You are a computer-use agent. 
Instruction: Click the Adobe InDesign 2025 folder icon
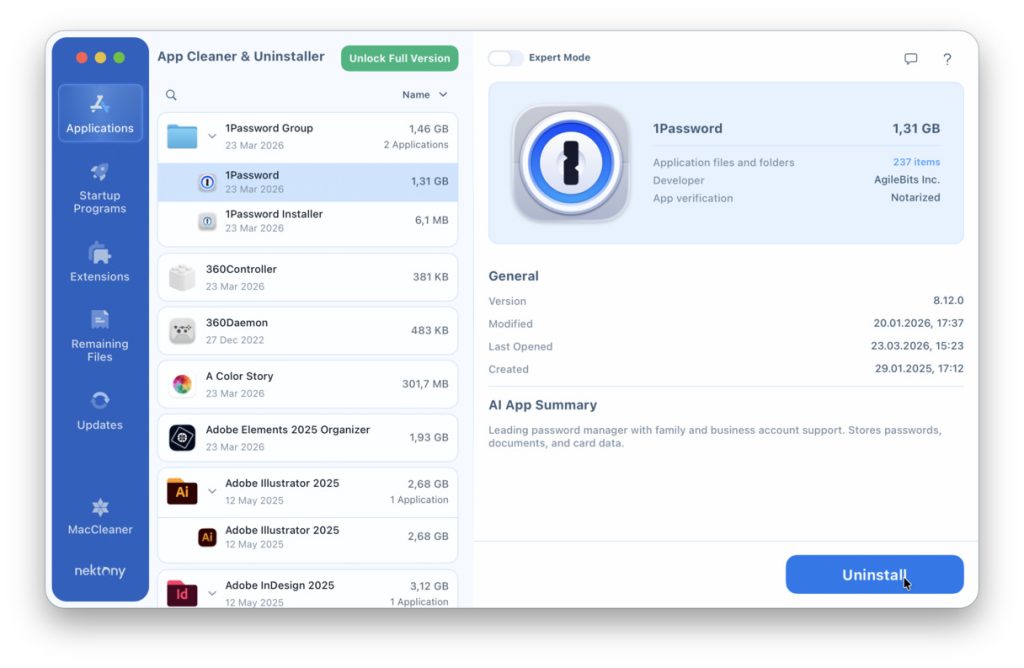coord(182,593)
